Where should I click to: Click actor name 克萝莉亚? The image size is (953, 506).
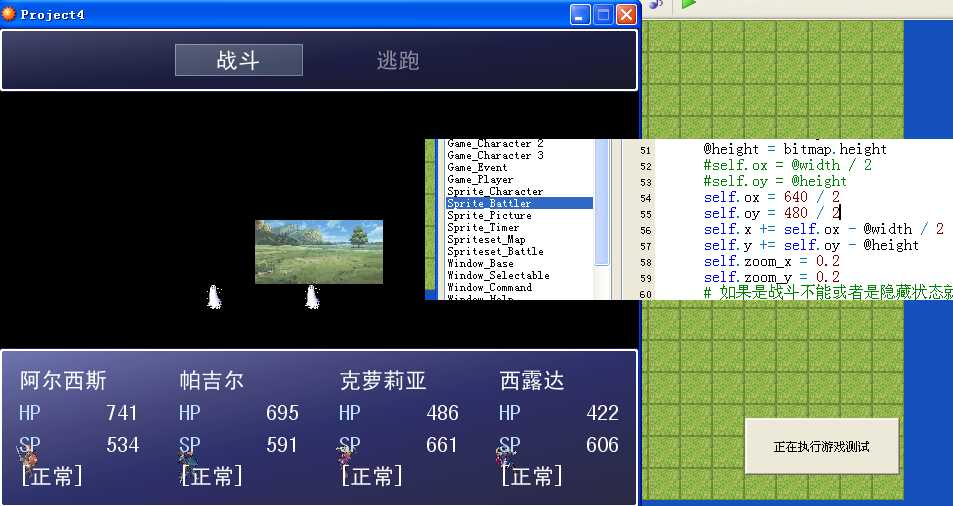click(383, 381)
